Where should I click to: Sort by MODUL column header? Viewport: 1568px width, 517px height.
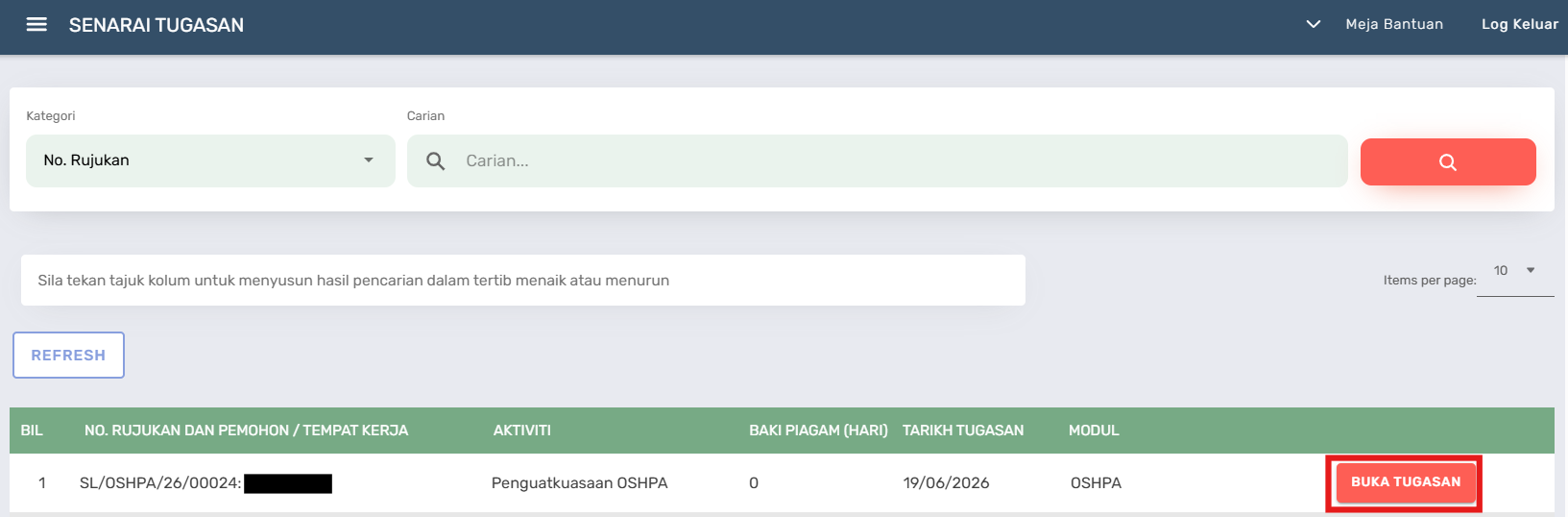click(x=1094, y=431)
